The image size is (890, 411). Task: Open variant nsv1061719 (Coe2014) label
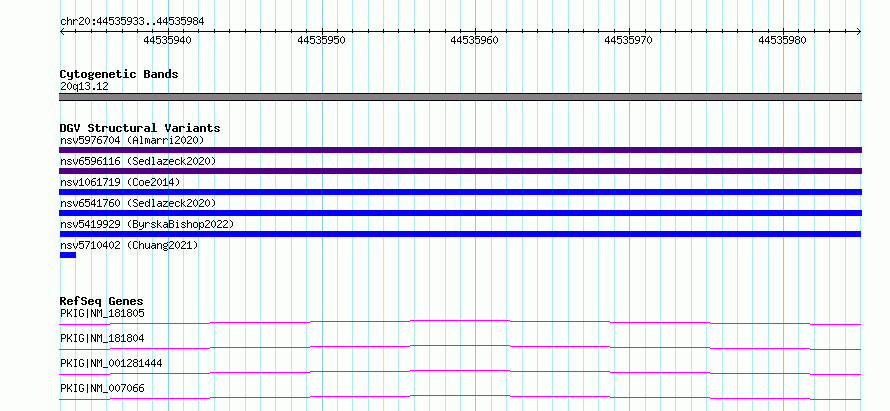point(120,182)
